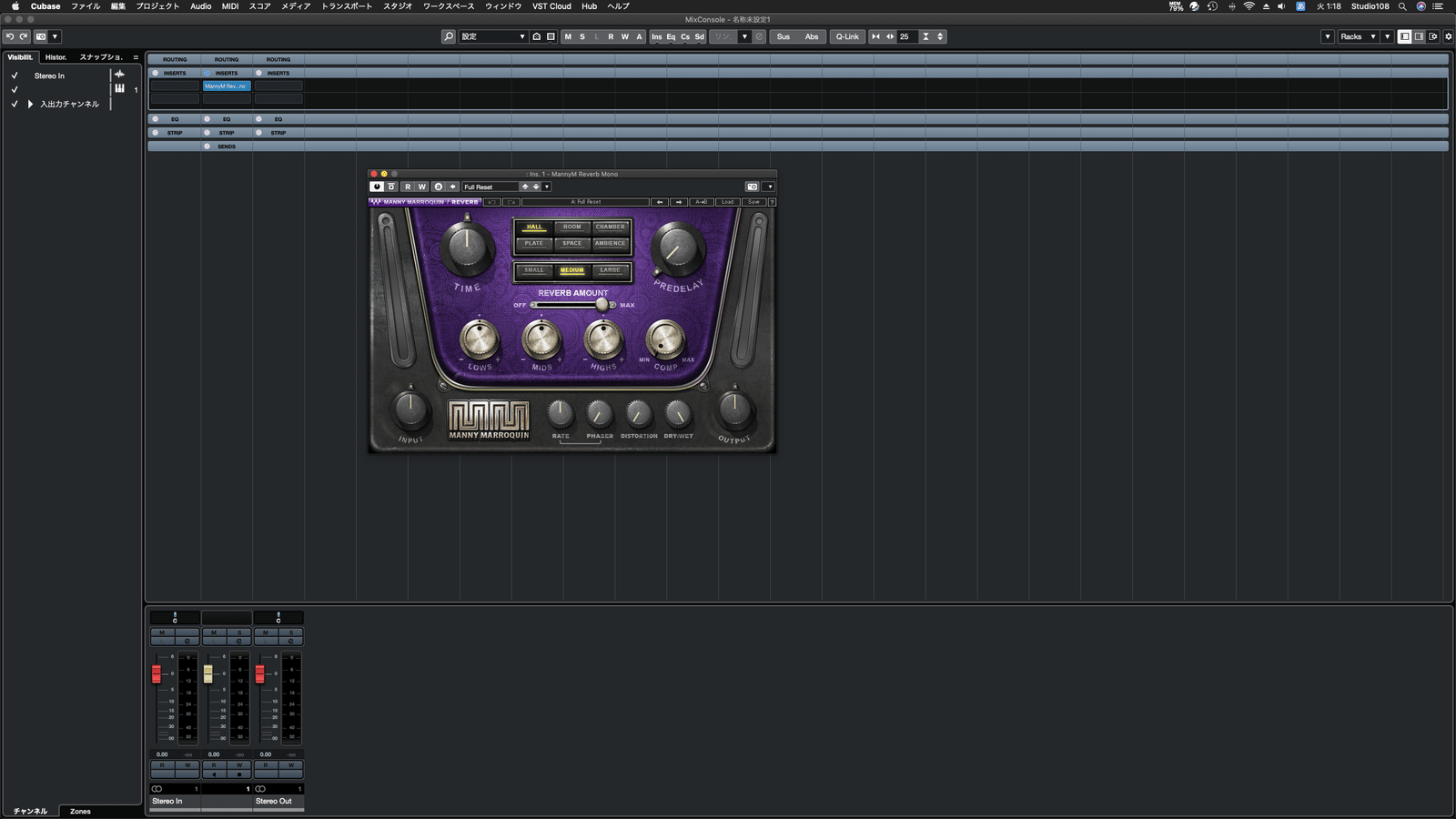The width and height of the screenshot is (1456, 819).
Task: Expand the 入出力チャンネル tree item
Action: coord(30,104)
